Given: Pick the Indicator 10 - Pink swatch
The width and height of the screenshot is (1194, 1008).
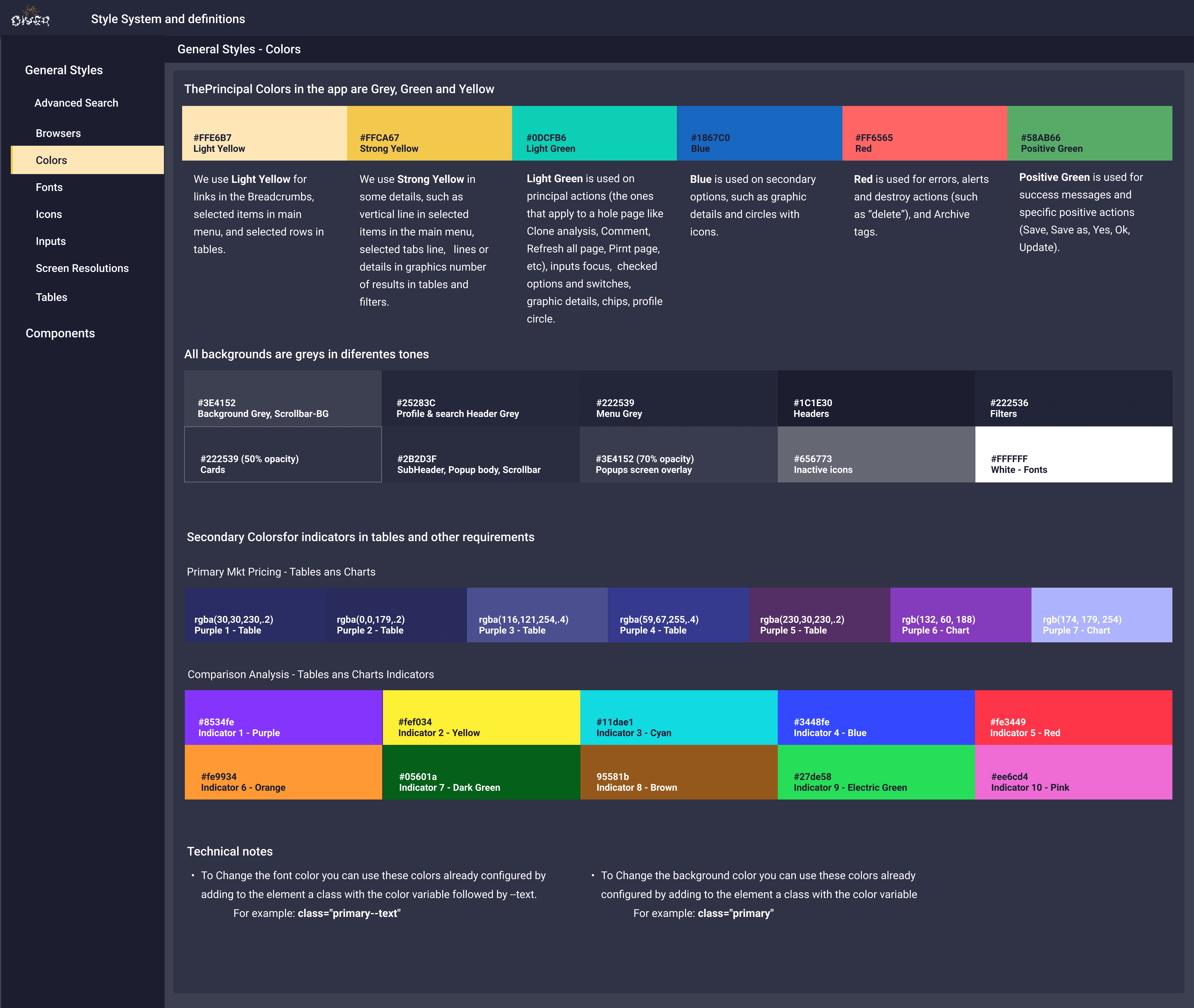Looking at the screenshot, I should (x=1073, y=772).
